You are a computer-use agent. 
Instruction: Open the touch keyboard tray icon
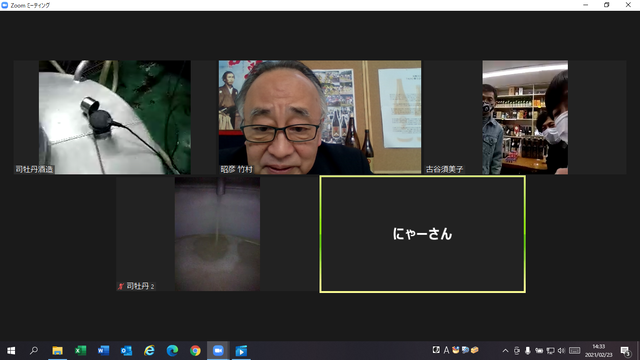point(575,351)
